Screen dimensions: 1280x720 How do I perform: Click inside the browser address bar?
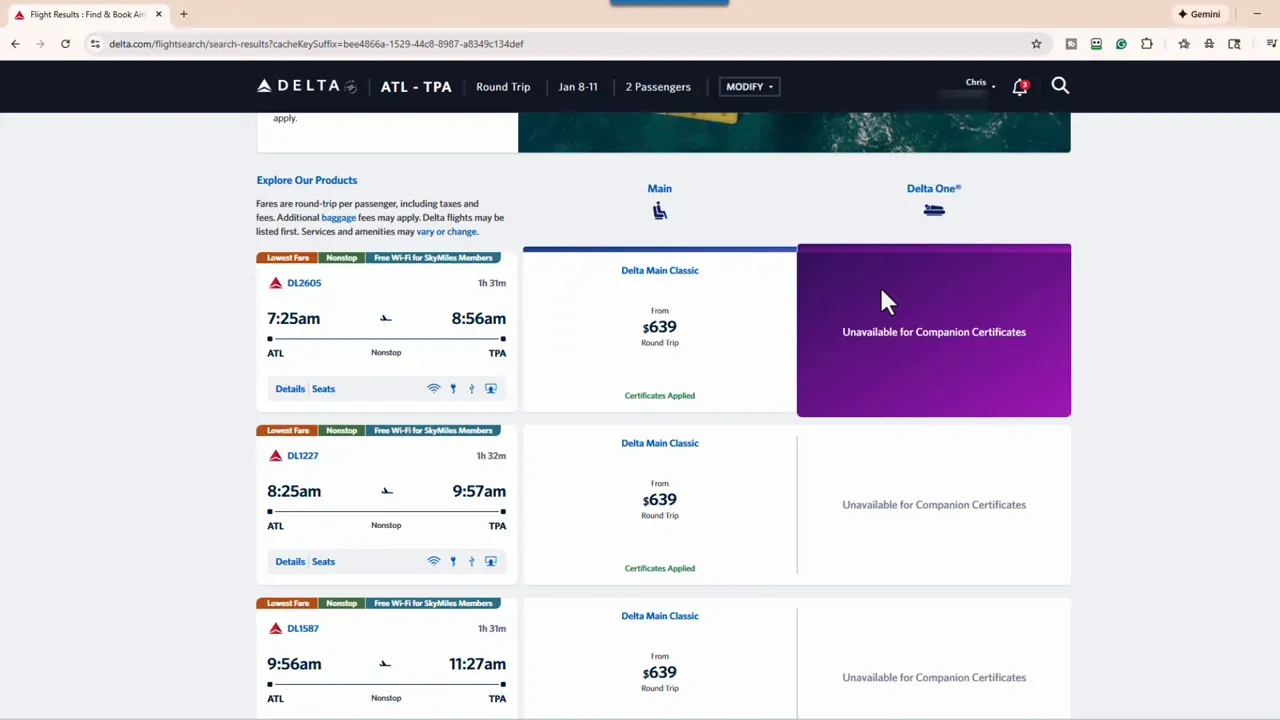[316, 44]
